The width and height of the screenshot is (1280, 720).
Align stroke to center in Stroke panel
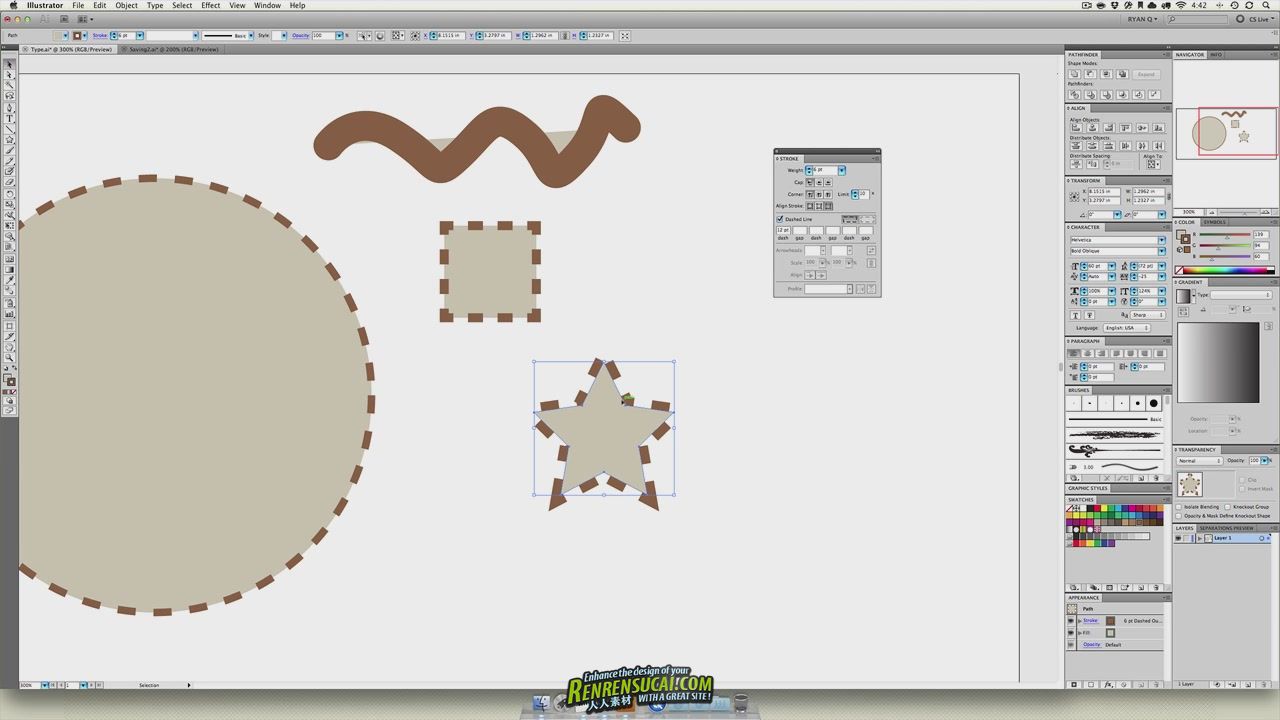pos(810,206)
